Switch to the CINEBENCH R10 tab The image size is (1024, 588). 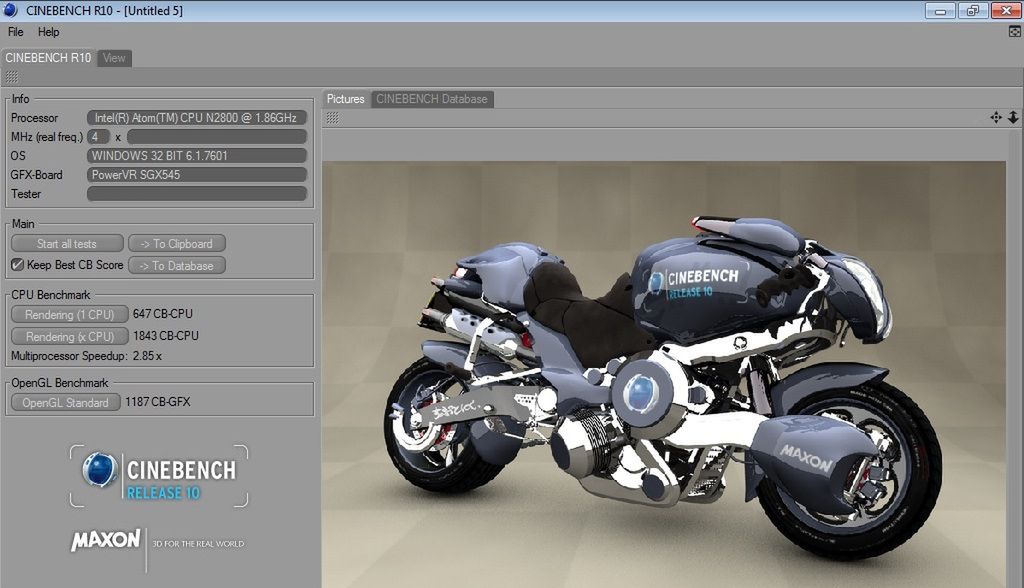pos(48,58)
